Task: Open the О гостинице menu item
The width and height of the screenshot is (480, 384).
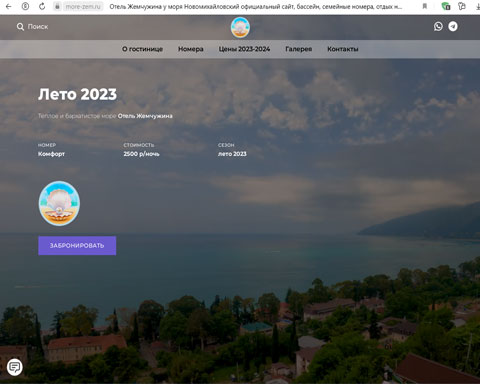Action: tap(142, 49)
